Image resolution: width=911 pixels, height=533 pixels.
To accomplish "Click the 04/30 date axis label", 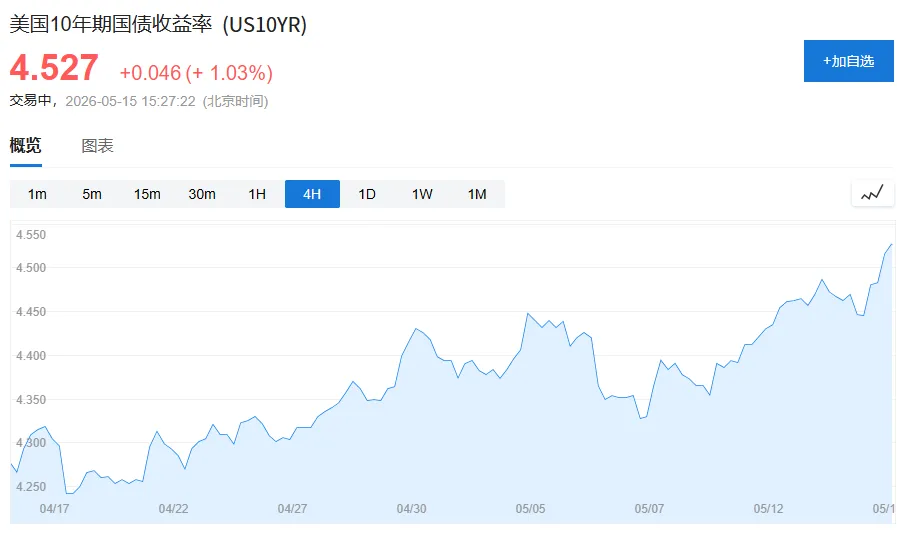I will pos(411,509).
